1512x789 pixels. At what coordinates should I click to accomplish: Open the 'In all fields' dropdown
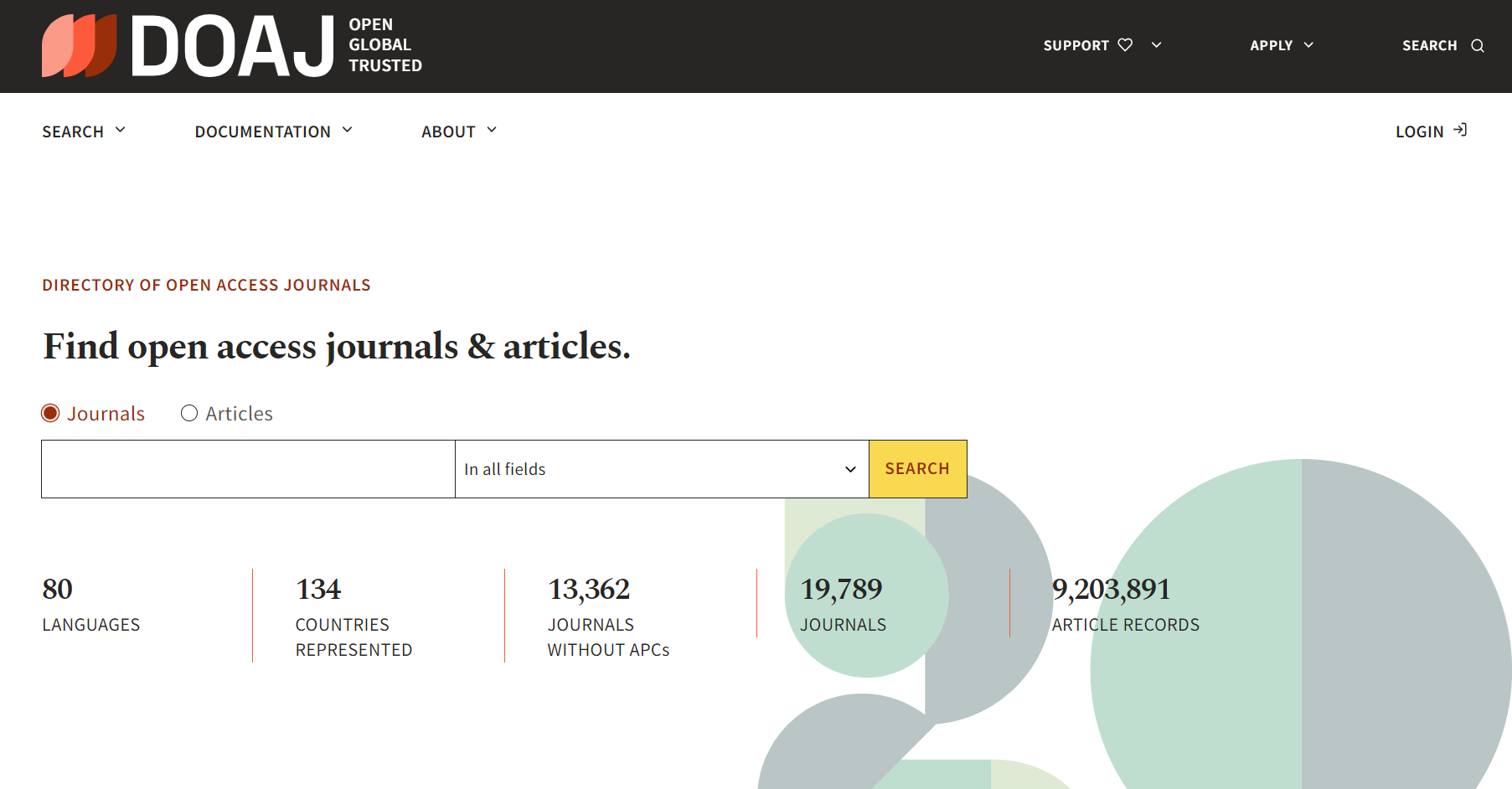(x=662, y=469)
